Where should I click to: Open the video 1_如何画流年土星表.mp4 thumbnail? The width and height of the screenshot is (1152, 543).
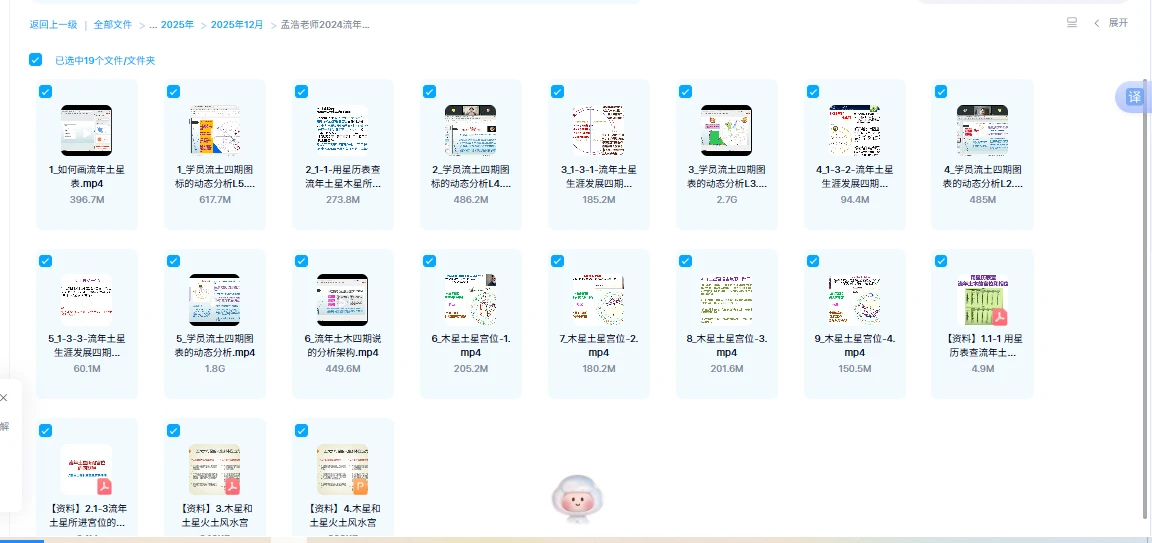(x=87, y=130)
